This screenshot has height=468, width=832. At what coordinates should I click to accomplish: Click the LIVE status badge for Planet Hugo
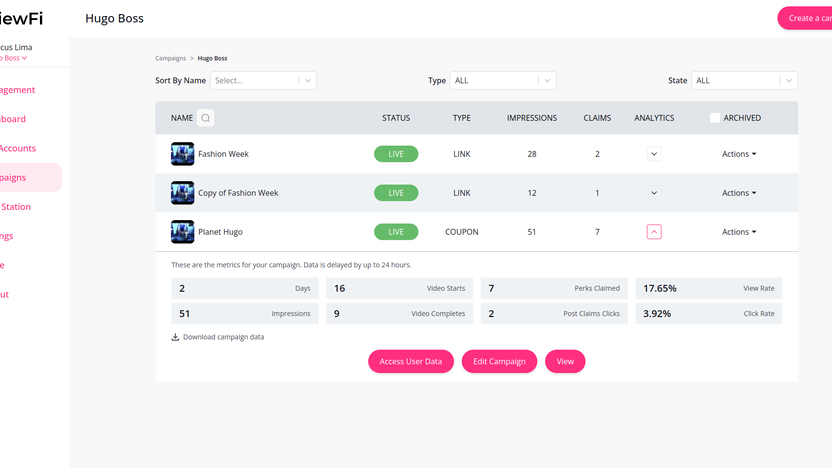click(396, 232)
